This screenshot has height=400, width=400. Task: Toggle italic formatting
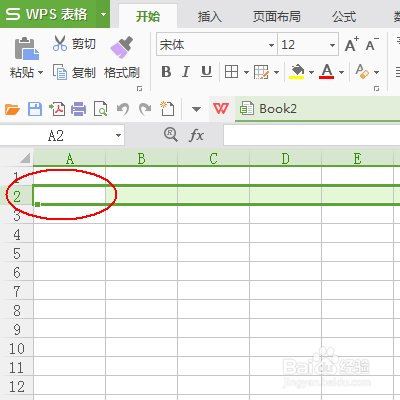(186, 72)
